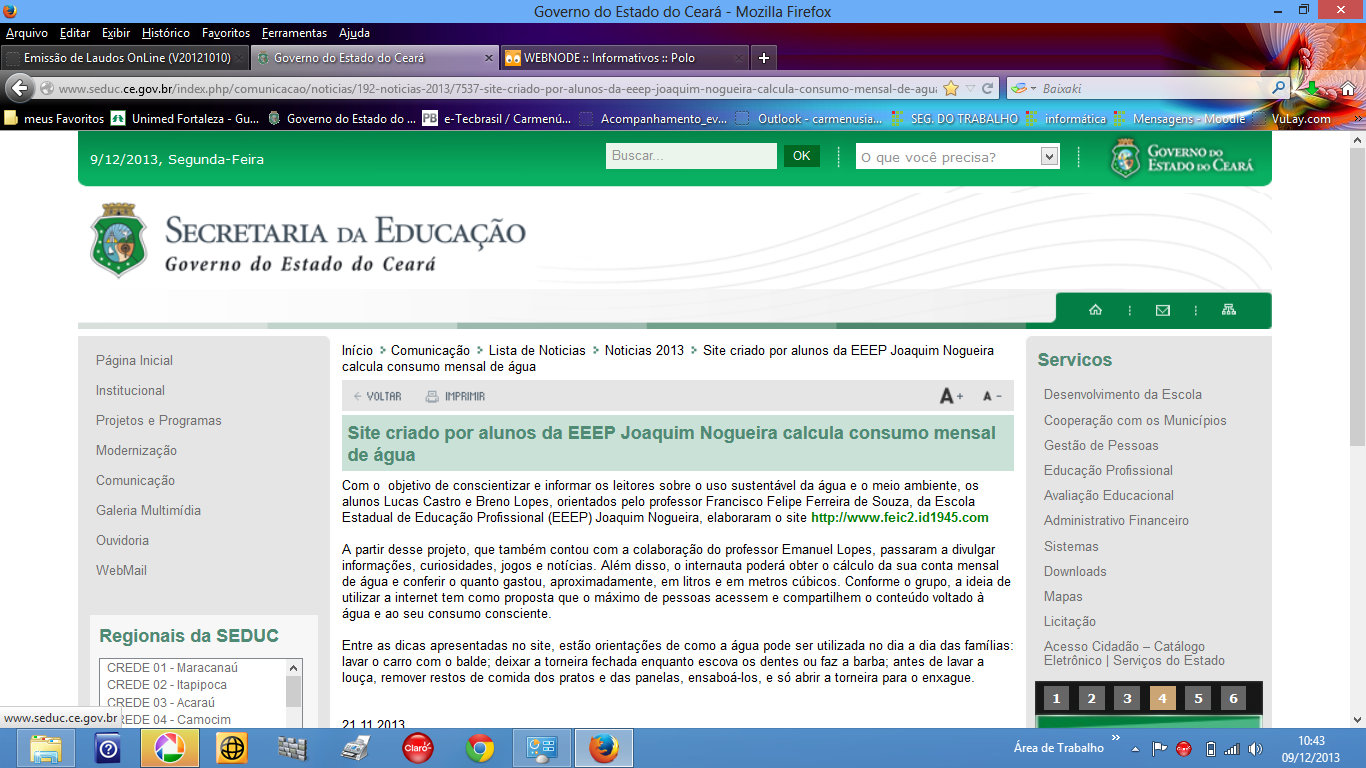The width and height of the screenshot is (1366, 768).
Task: Submit Baixaki search with magnifier icon
Action: click(1278, 88)
